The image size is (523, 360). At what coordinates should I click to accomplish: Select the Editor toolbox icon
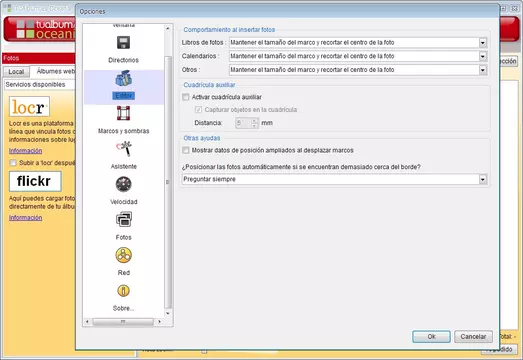pyautogui.click(x=123, y=78)
